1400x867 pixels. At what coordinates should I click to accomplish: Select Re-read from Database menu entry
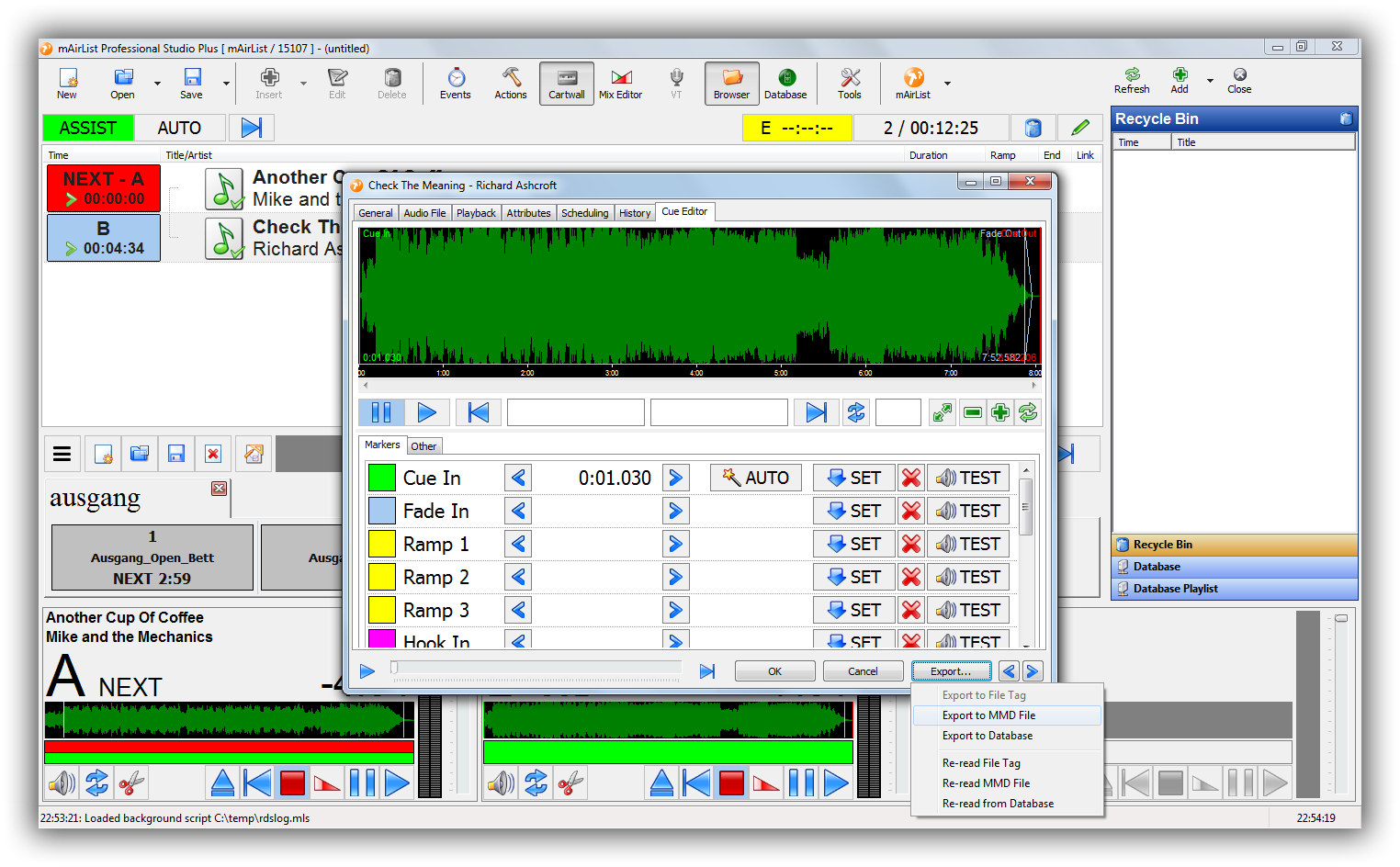(1007, 804)
